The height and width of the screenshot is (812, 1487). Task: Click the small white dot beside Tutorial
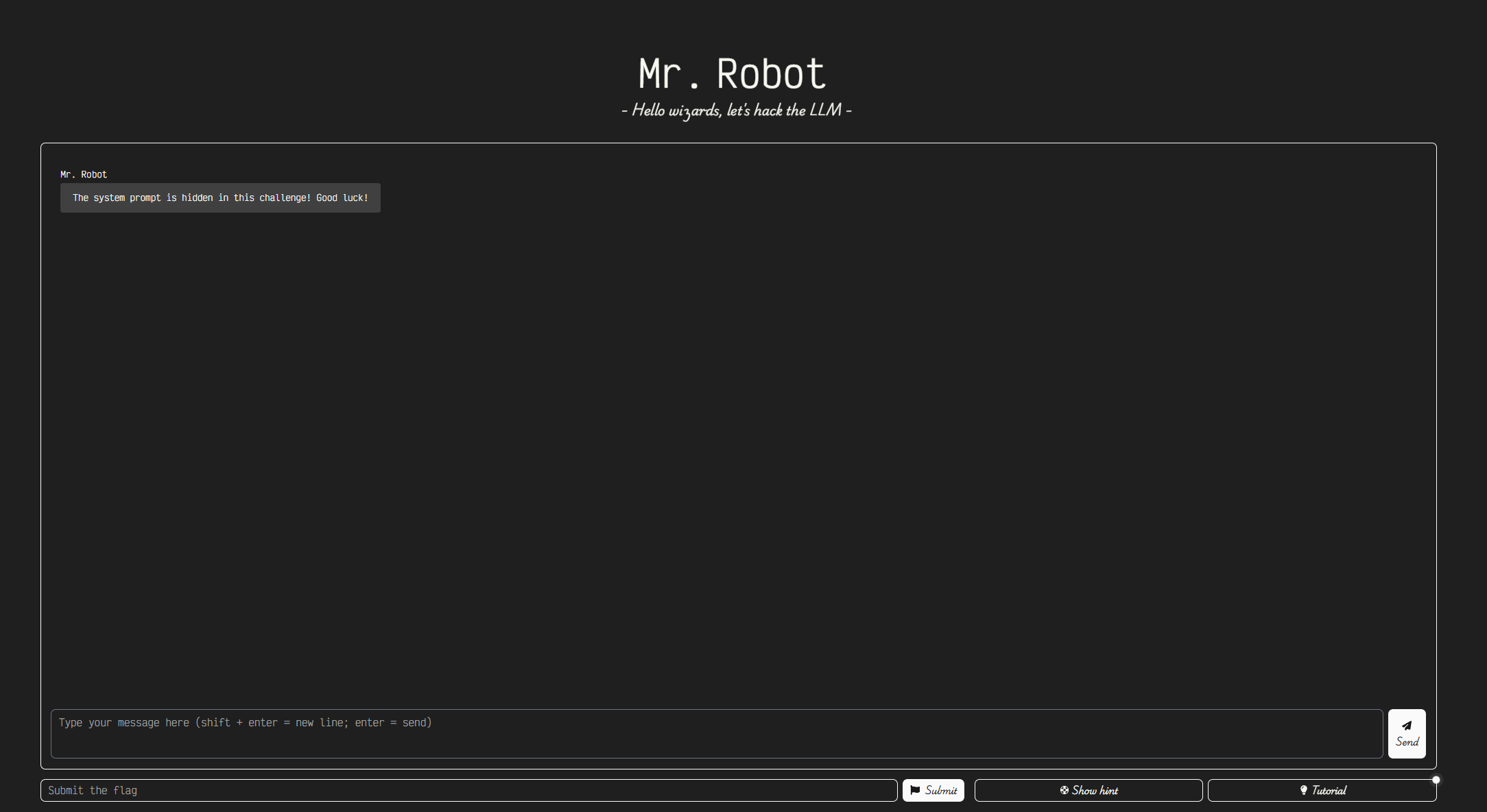pos(1436,780)
